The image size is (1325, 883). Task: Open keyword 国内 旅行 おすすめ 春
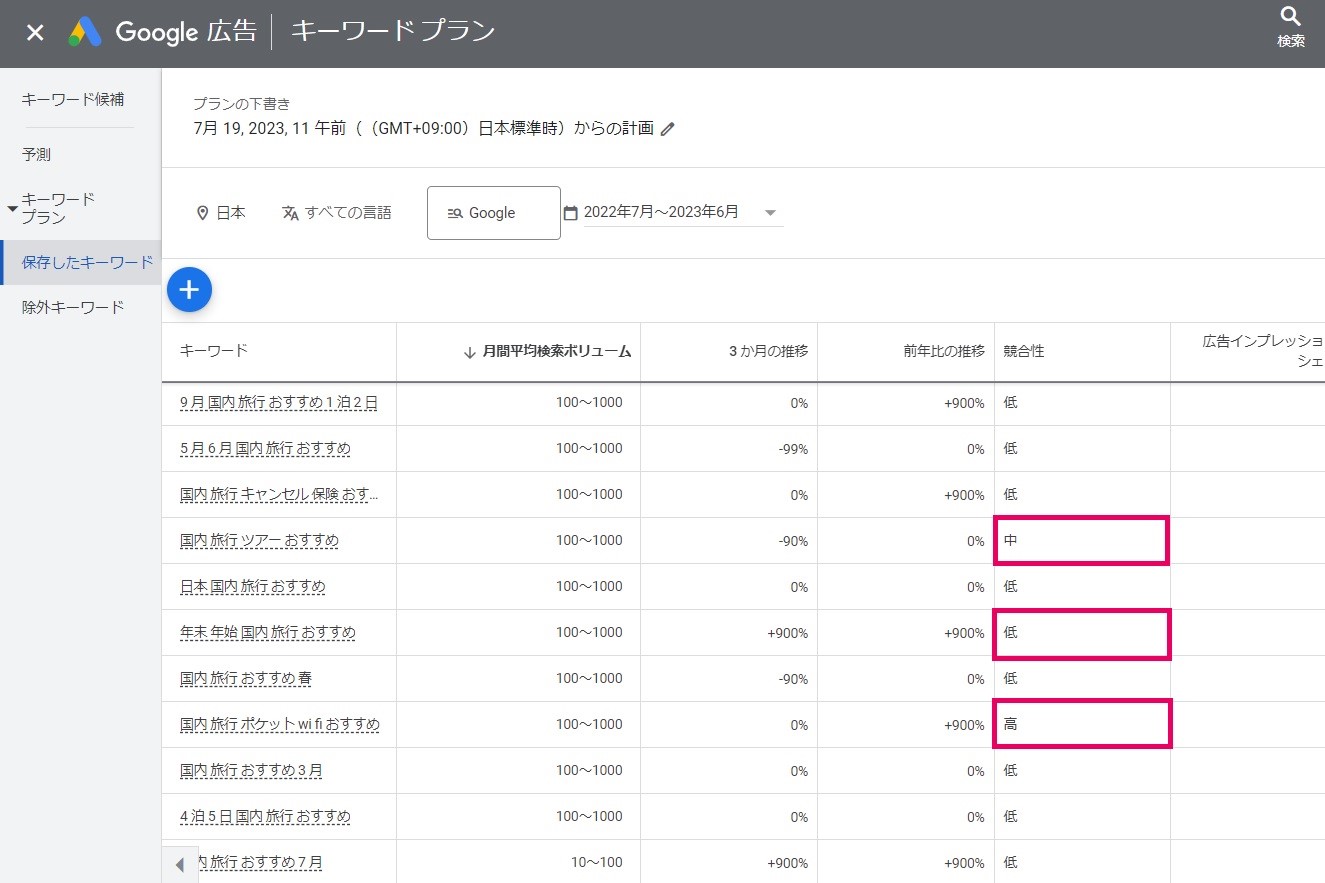tap(246, 679)
